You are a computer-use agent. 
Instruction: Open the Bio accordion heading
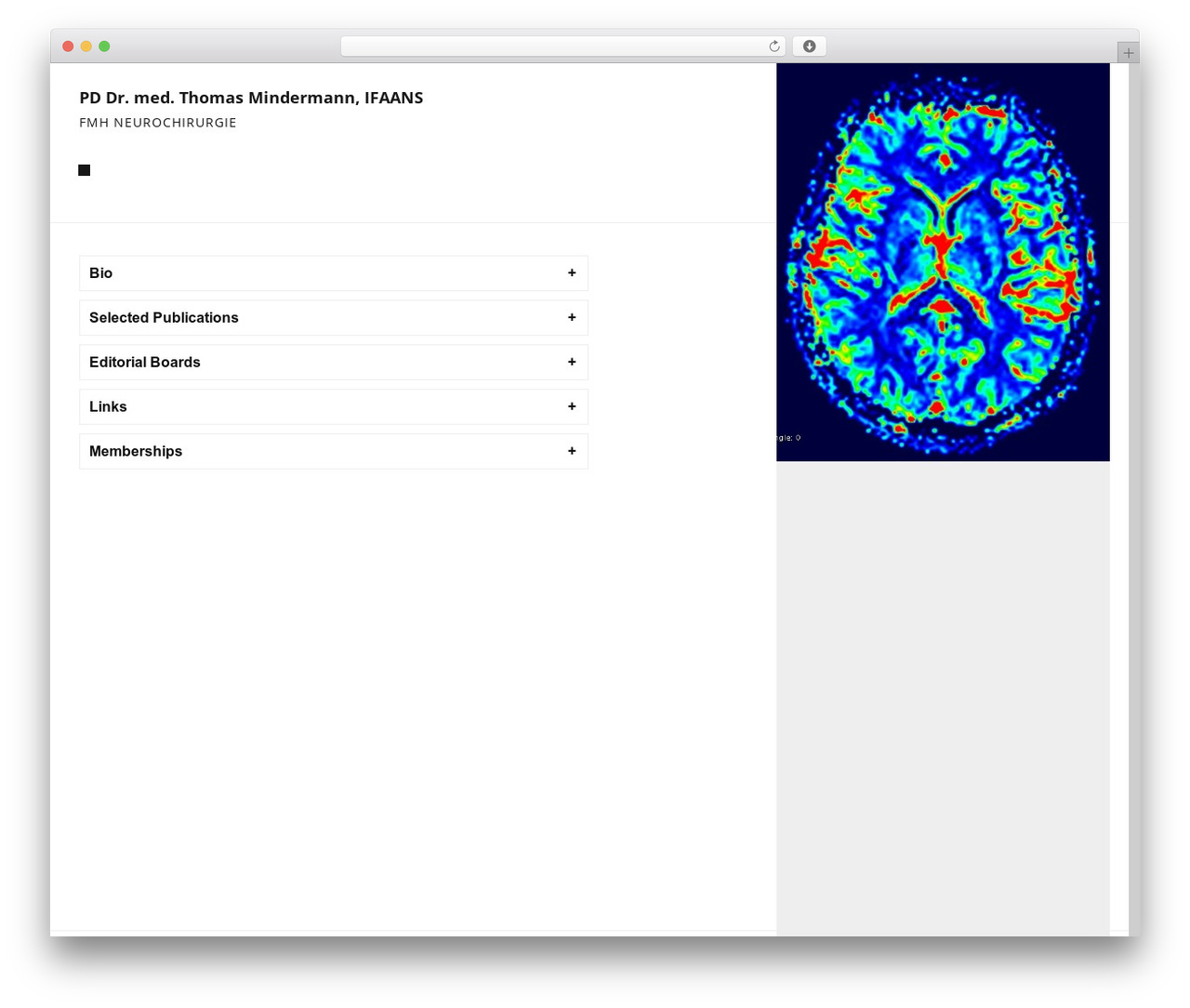tap(334, 273)
